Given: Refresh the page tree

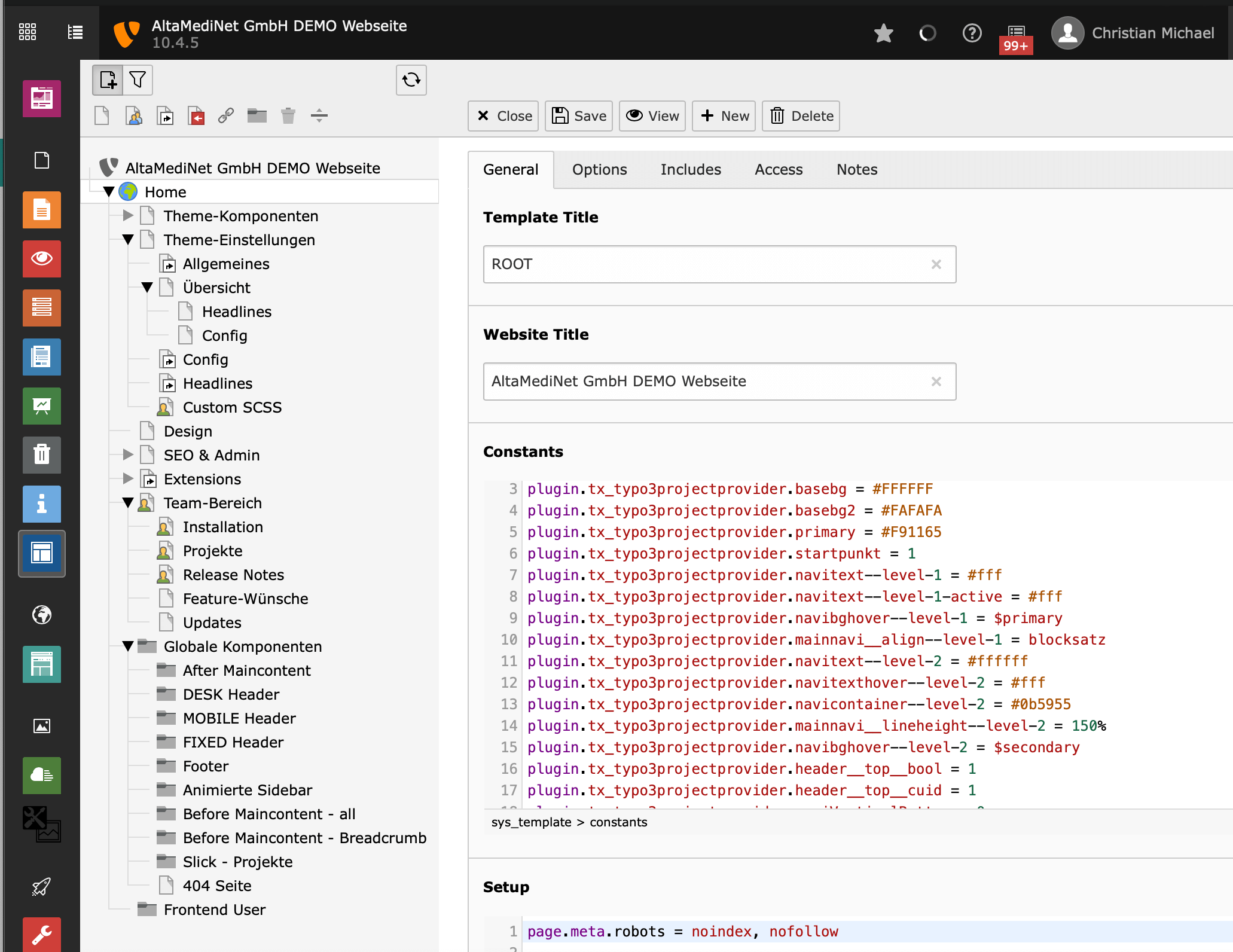Looking at the screenshot, I should (411, 80).
